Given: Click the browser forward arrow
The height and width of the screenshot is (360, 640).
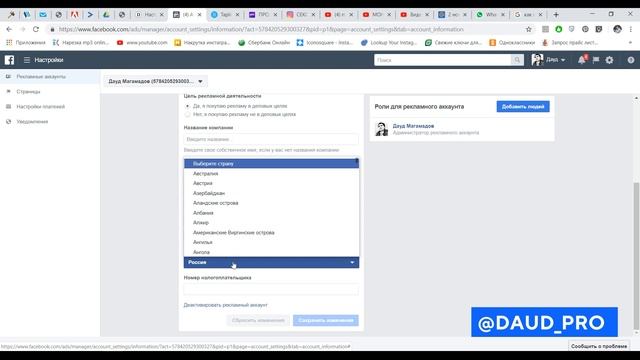Looking at the screenshot, I should (22, 29).
